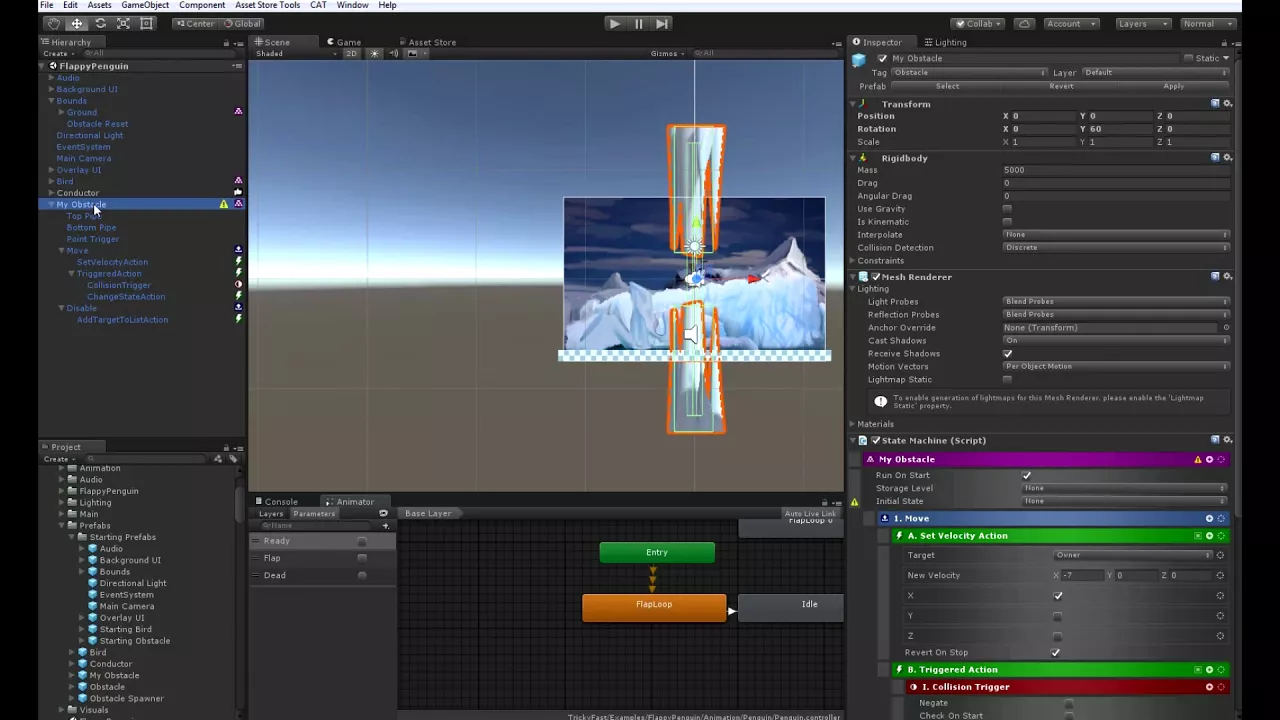This screenshot has width=1280, height=720.
Task: Click Prefab Apply button
Action: 1173,86
